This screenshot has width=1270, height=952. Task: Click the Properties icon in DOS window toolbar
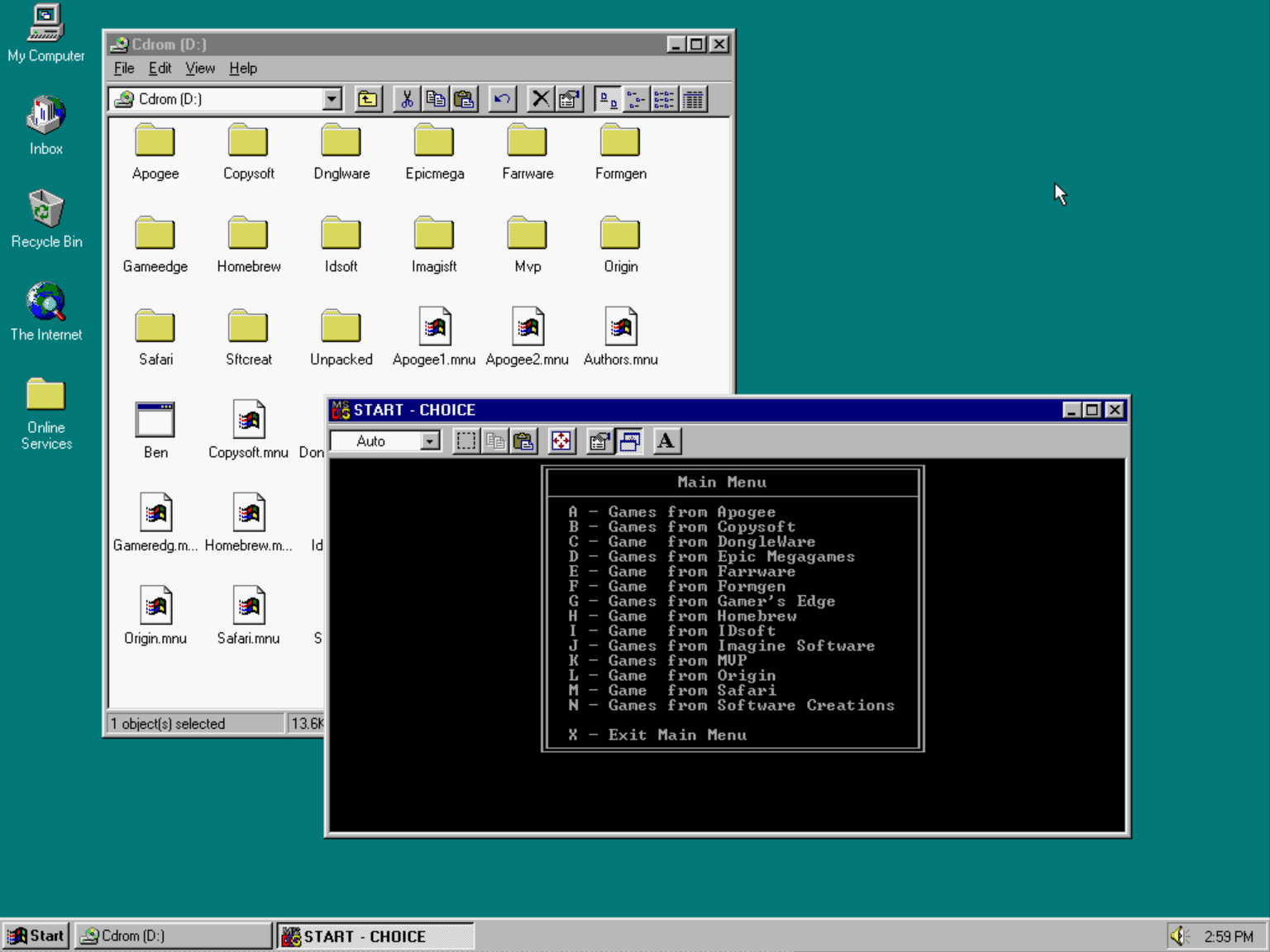coord(599,441)
